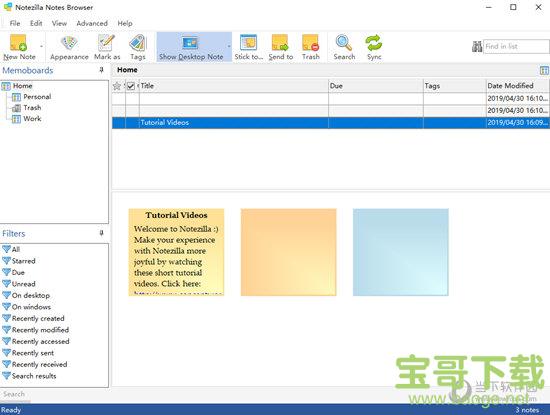Open the File menu
This screenshot has width=550, height=415.
pyautogui.click(x=15, y=24)
